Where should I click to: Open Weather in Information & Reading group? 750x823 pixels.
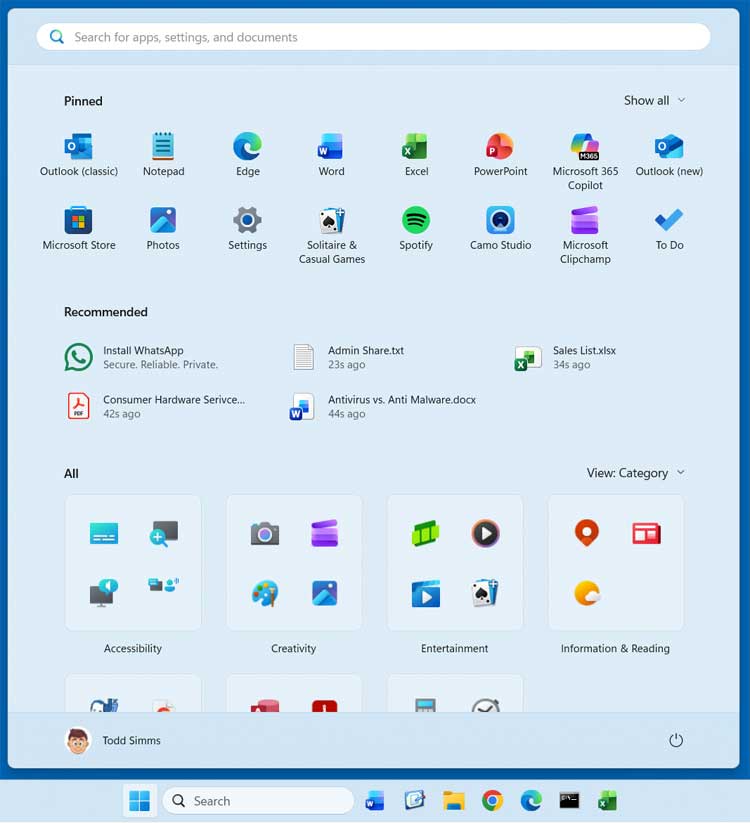pos(587,594)
